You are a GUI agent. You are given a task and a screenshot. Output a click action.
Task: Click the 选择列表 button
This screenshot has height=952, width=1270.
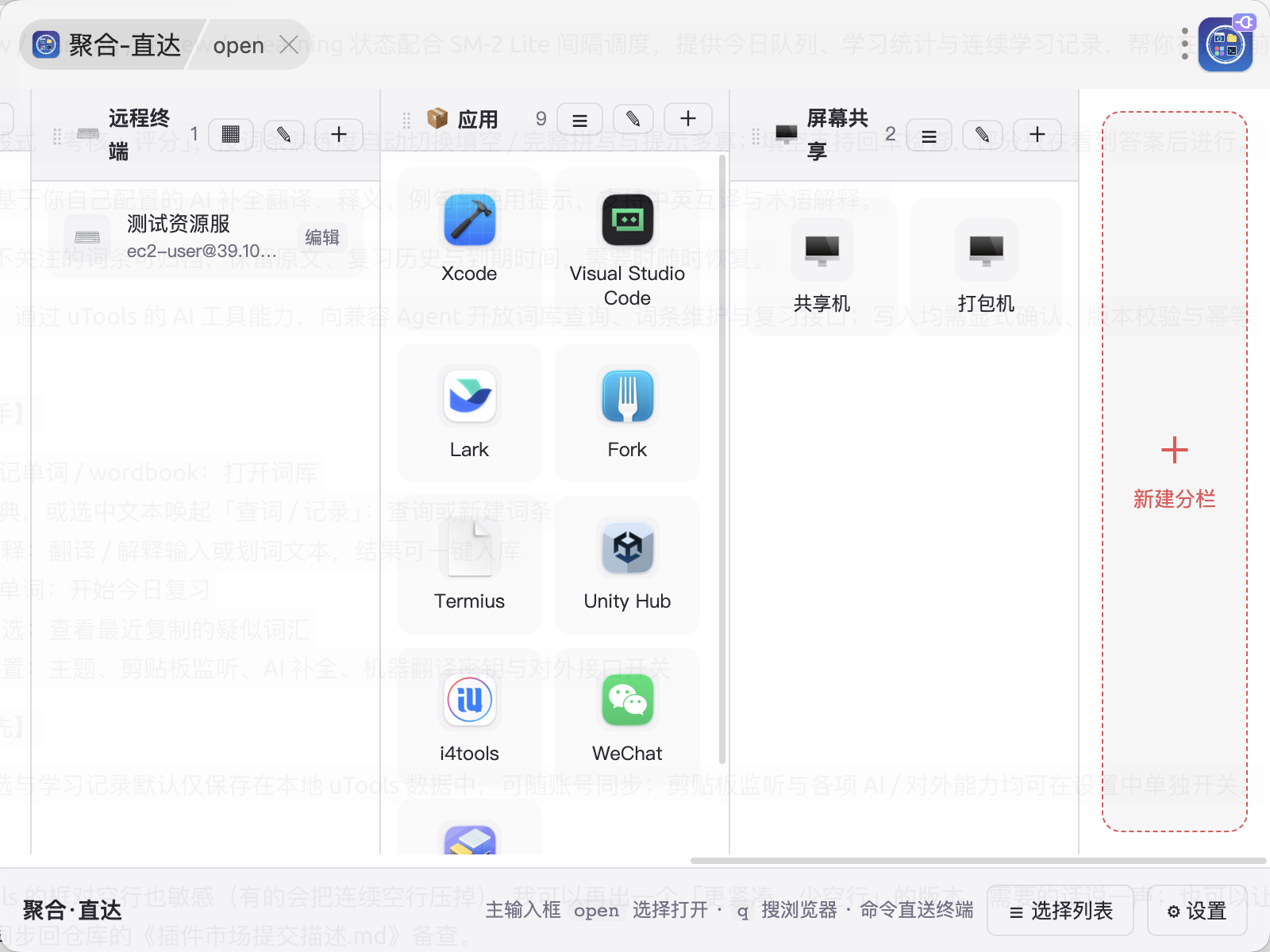point(1060,911)
